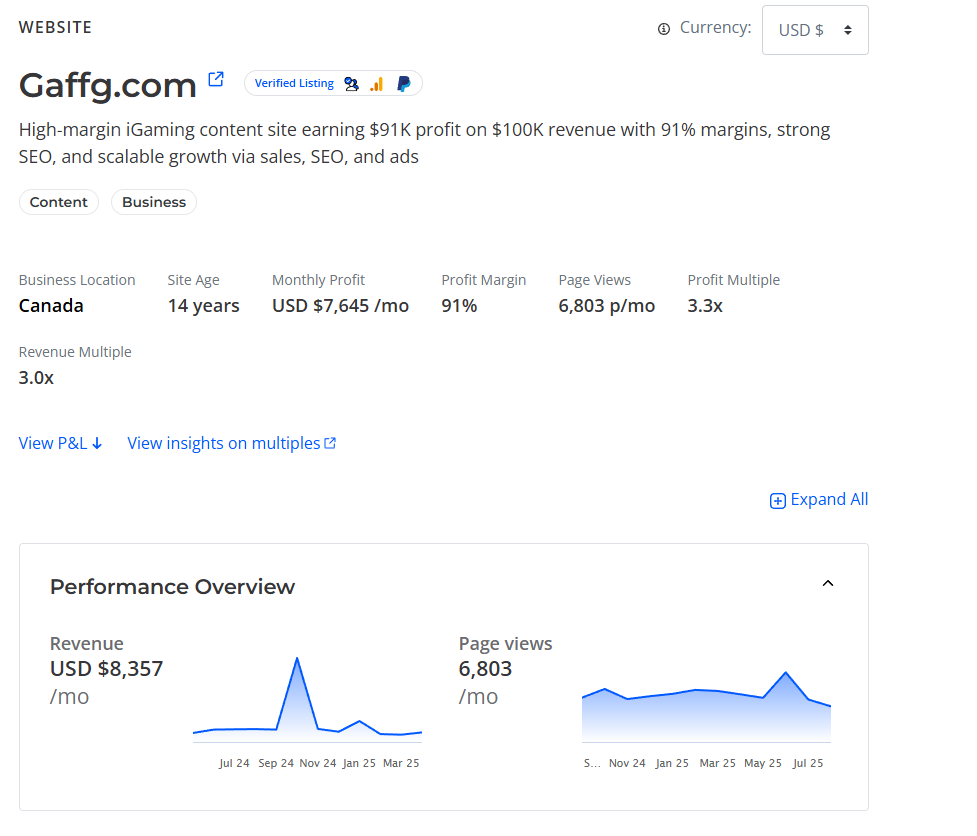This screenshot has width=977, height=836.
Task: Click the Gaffg.com listing title
Action: pyautogui.click(x=108, y=86)
